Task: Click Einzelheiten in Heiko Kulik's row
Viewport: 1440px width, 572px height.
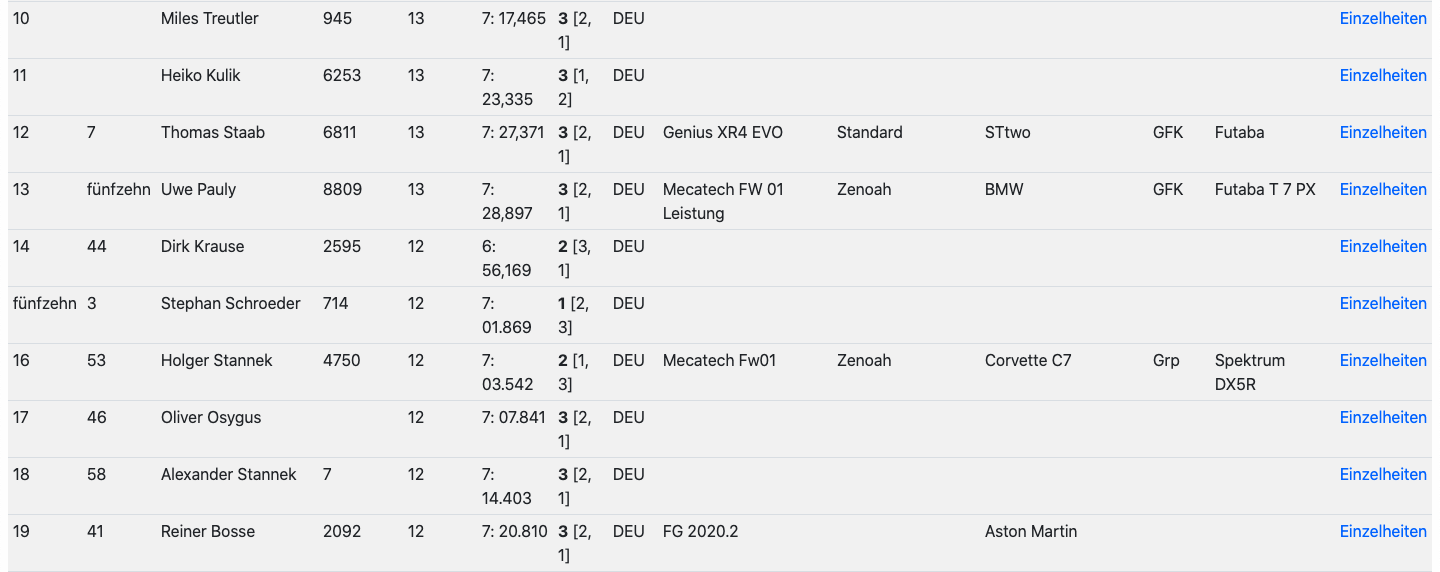Action: point(1383,75)
